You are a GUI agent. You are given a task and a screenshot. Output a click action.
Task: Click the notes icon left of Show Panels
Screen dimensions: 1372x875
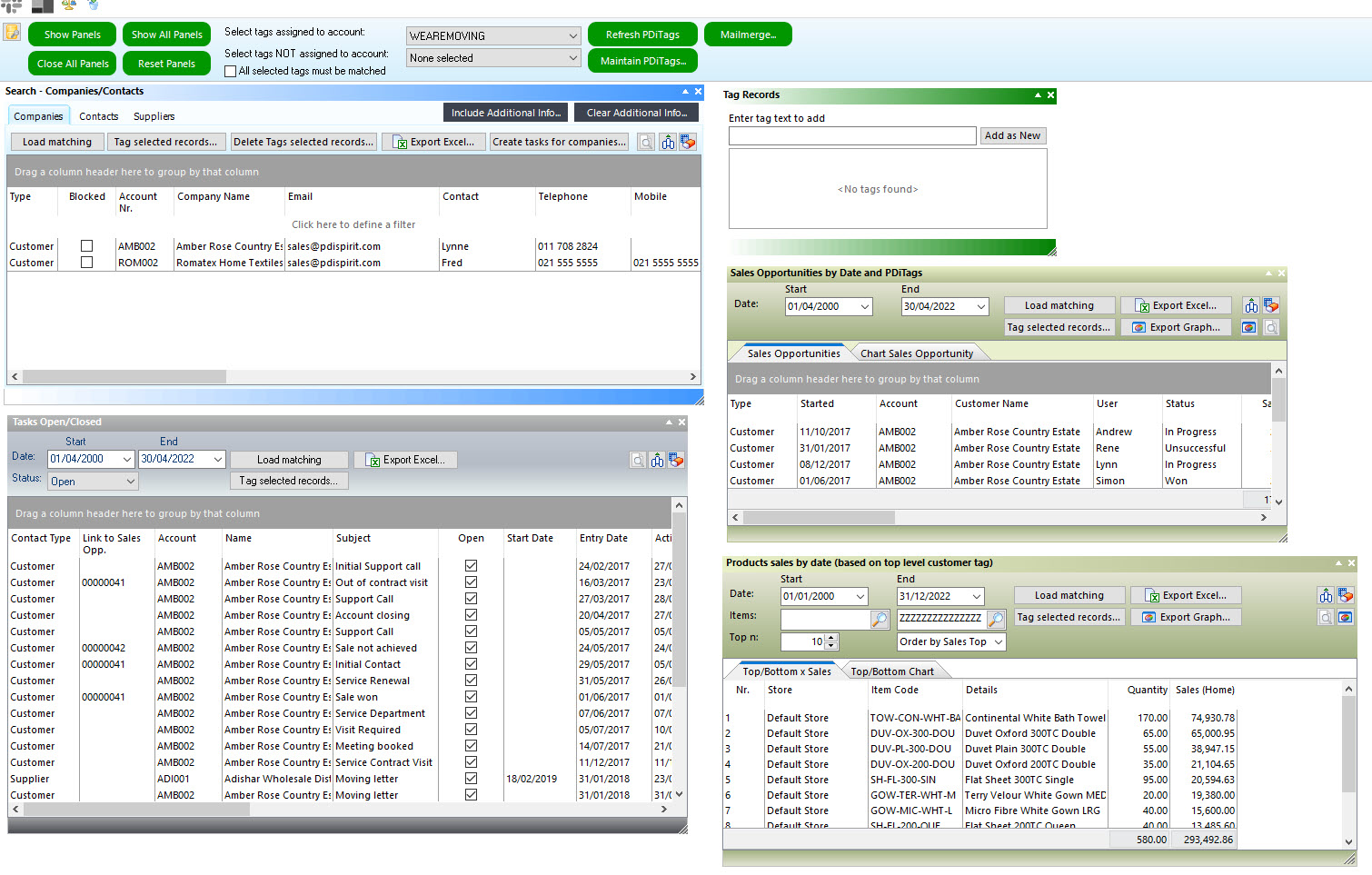pos(13,34)
